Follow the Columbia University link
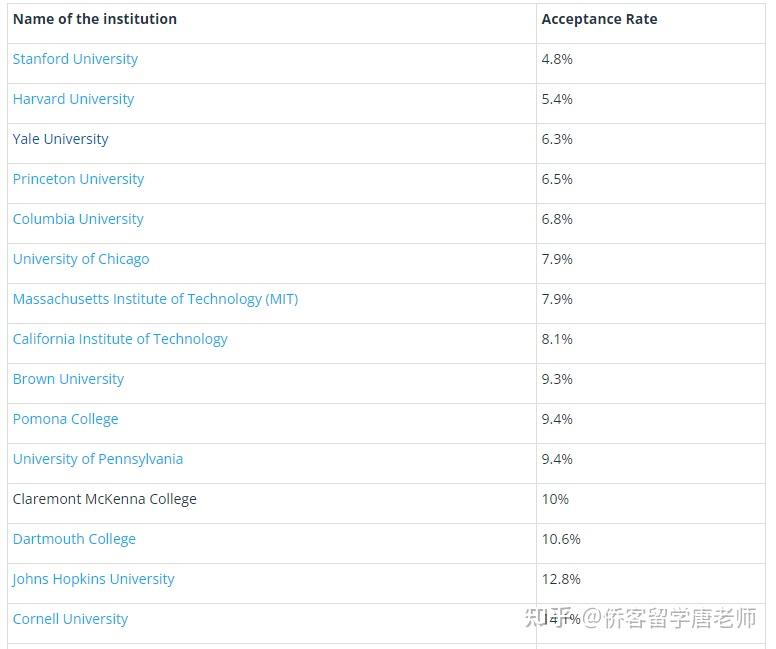Image resolution: width=776 pixels, height=649 pixels. (78, 219)
